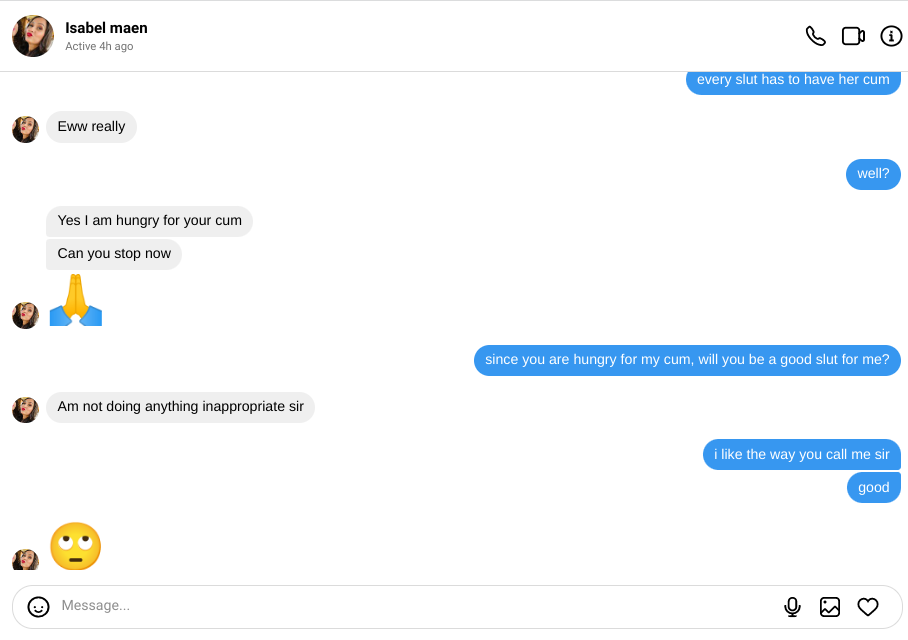Select the "Am not doing anything inappropriate" message
Screen dimensions: 908x640
coord(180,407)
